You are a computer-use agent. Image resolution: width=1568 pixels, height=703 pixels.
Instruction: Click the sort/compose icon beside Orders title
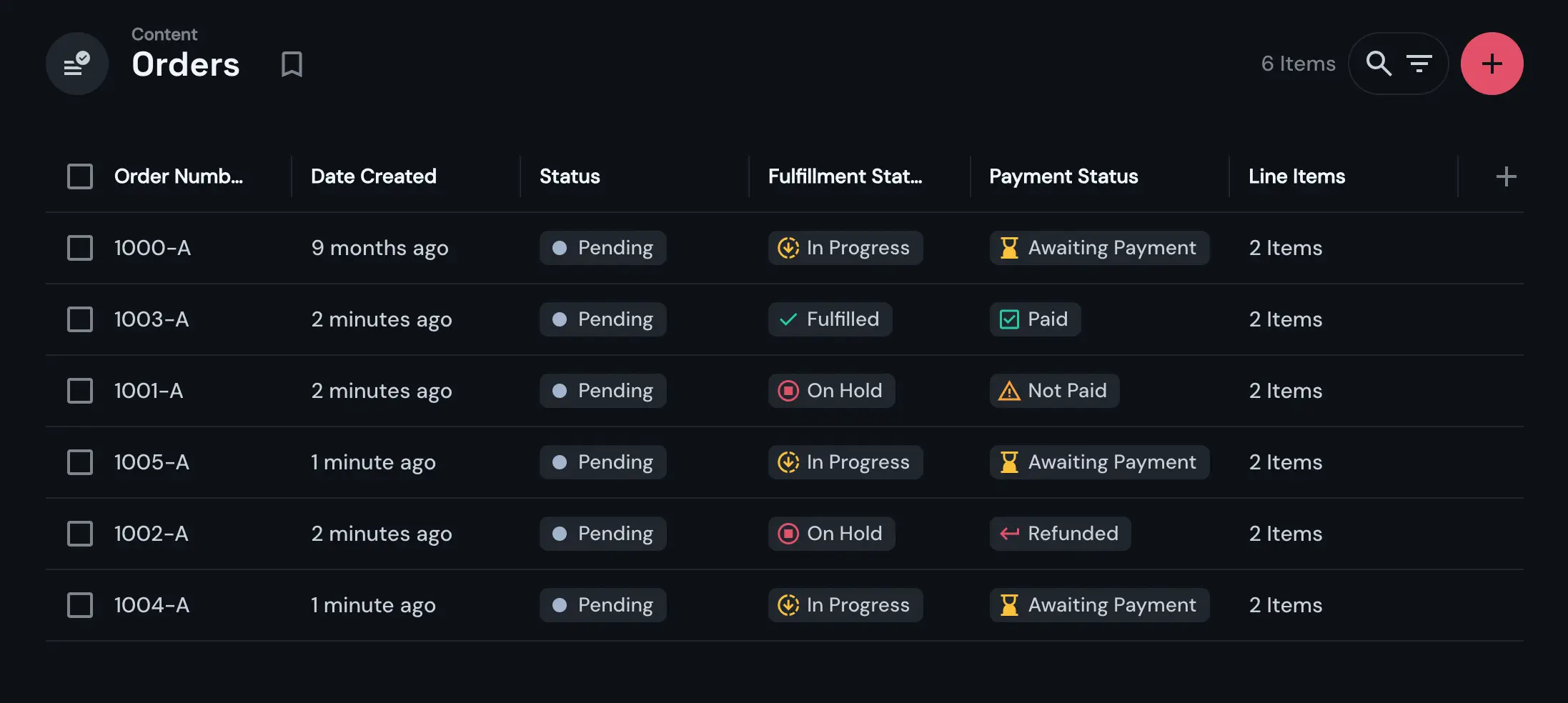76,64
